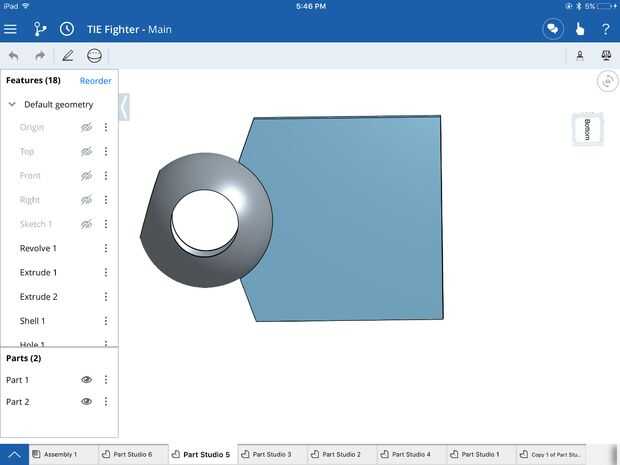Open the options menu for Origin
Image resolution: width=620 pixels, height=465 pixels.
[x=106, y=127]
